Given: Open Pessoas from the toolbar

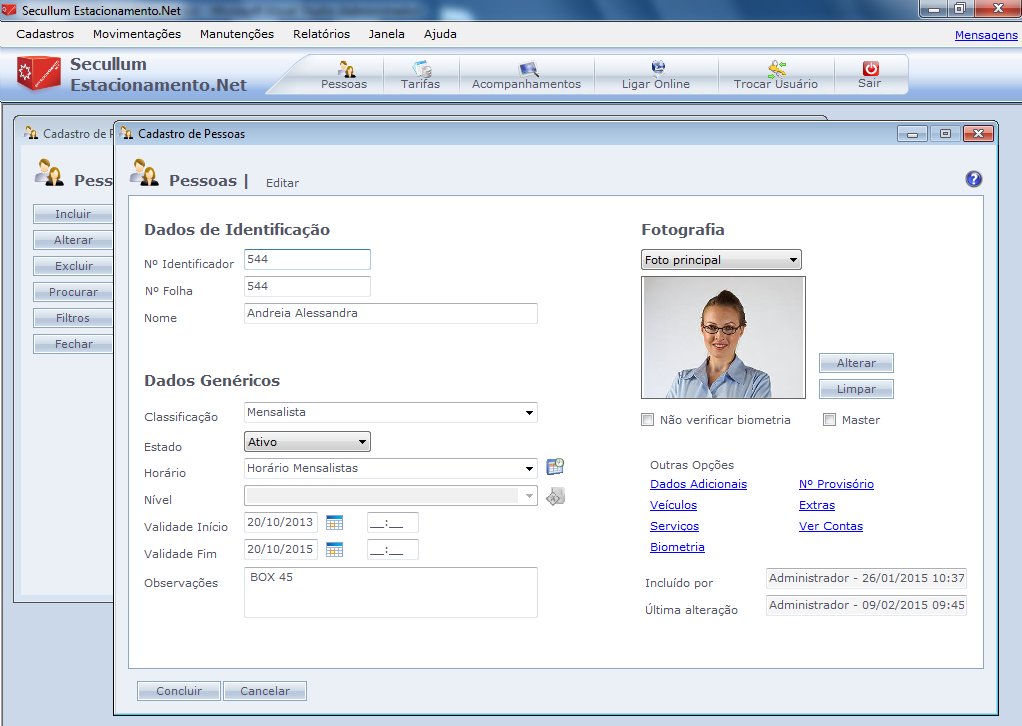Looking at the screenshot, I should 344,75.
